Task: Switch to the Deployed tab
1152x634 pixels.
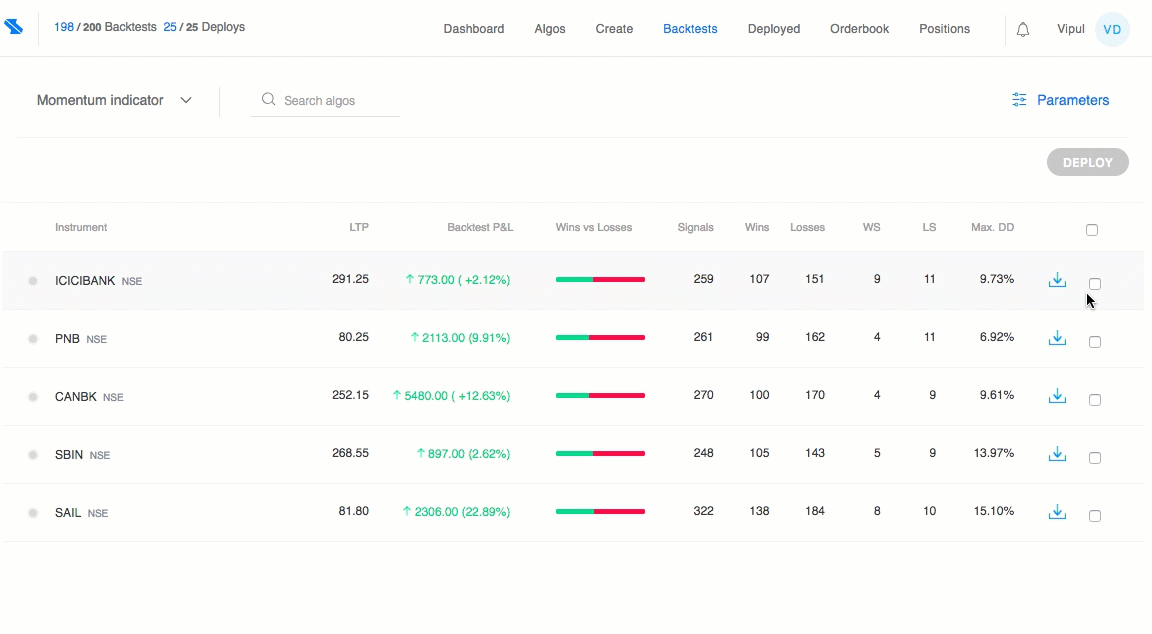Action: click(774, 29)
